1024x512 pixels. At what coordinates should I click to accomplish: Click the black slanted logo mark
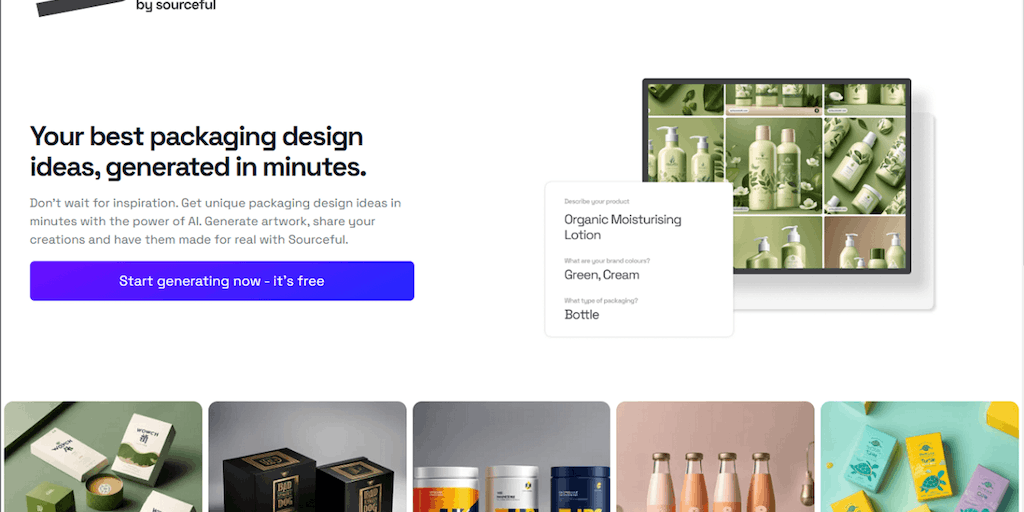[80, 7]
